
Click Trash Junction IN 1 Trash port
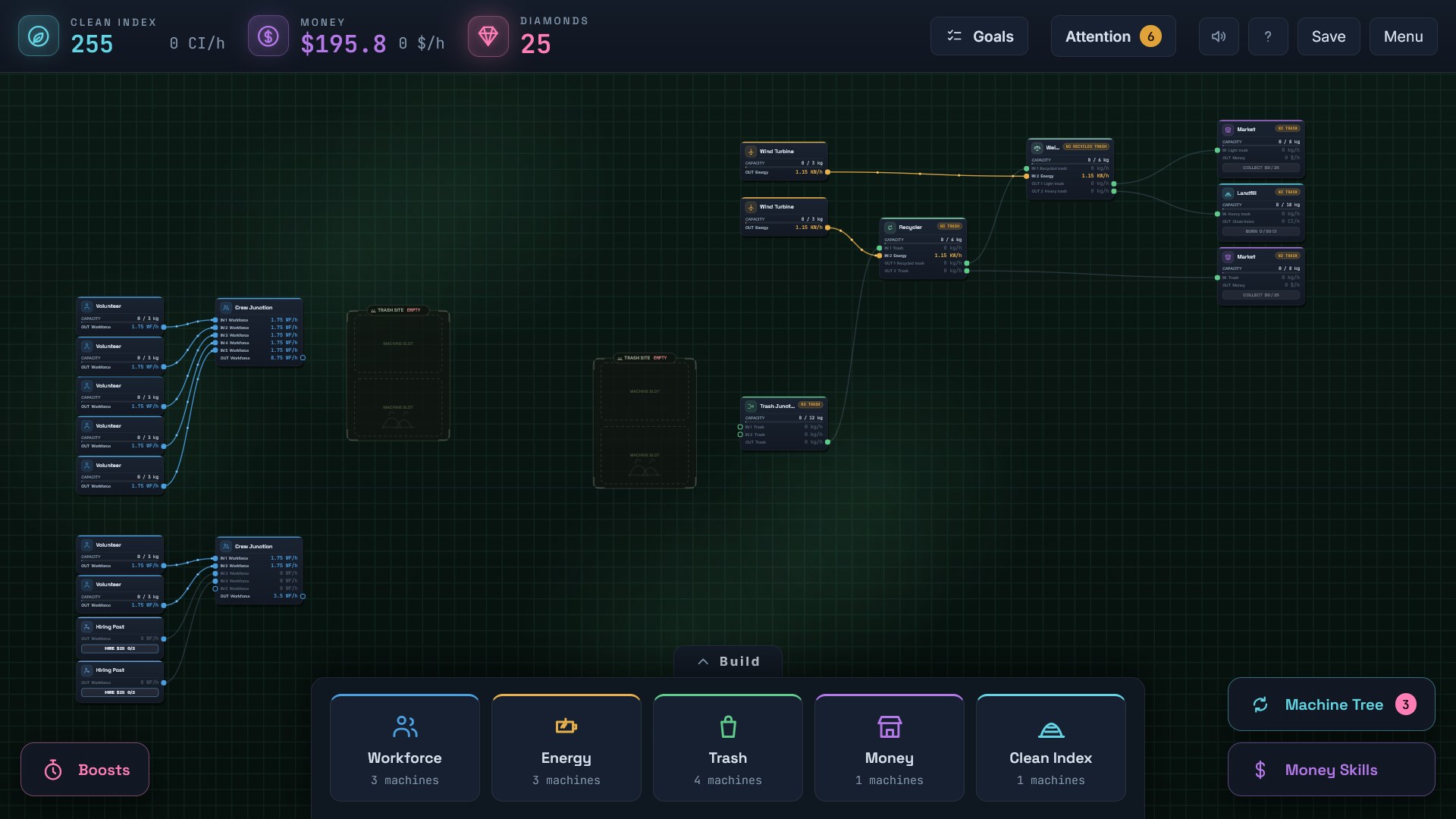pyautogui.click(x=740, y=427)
